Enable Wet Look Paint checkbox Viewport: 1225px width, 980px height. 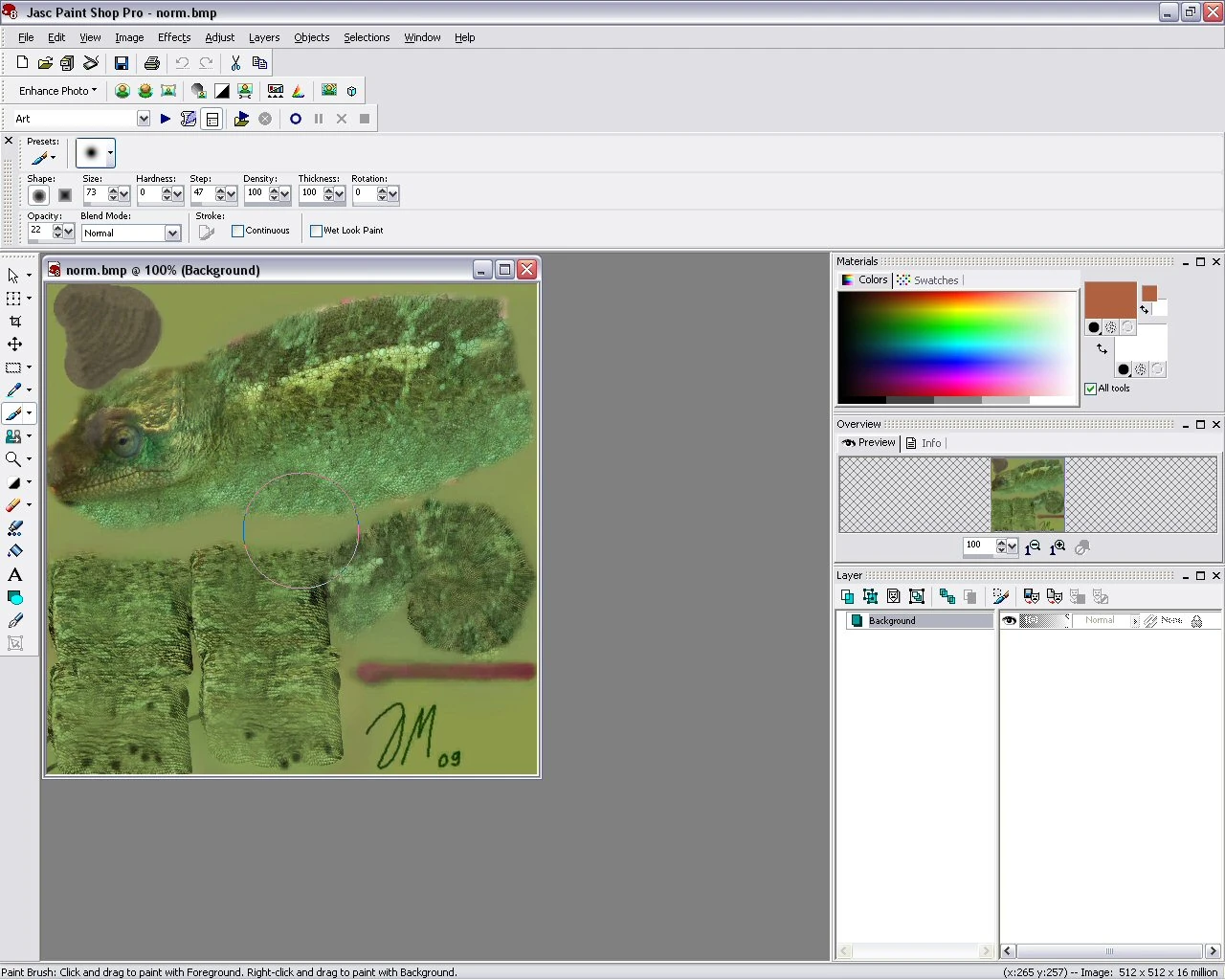click(x=317, y=231)
